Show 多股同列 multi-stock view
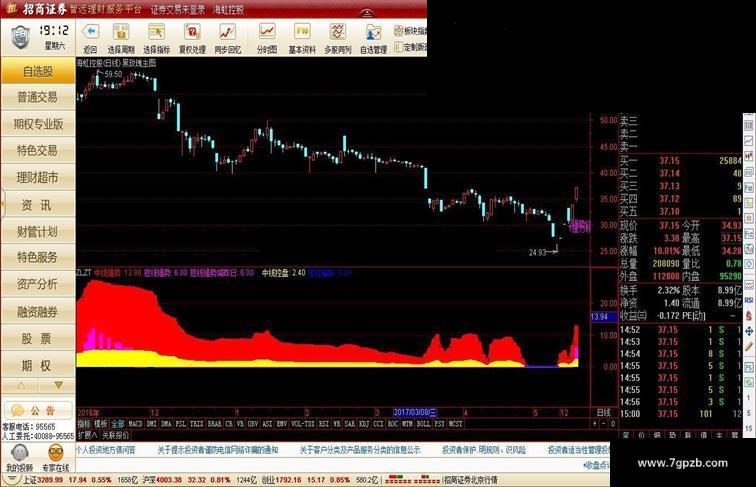756x487 pixels. click(338, 39)
